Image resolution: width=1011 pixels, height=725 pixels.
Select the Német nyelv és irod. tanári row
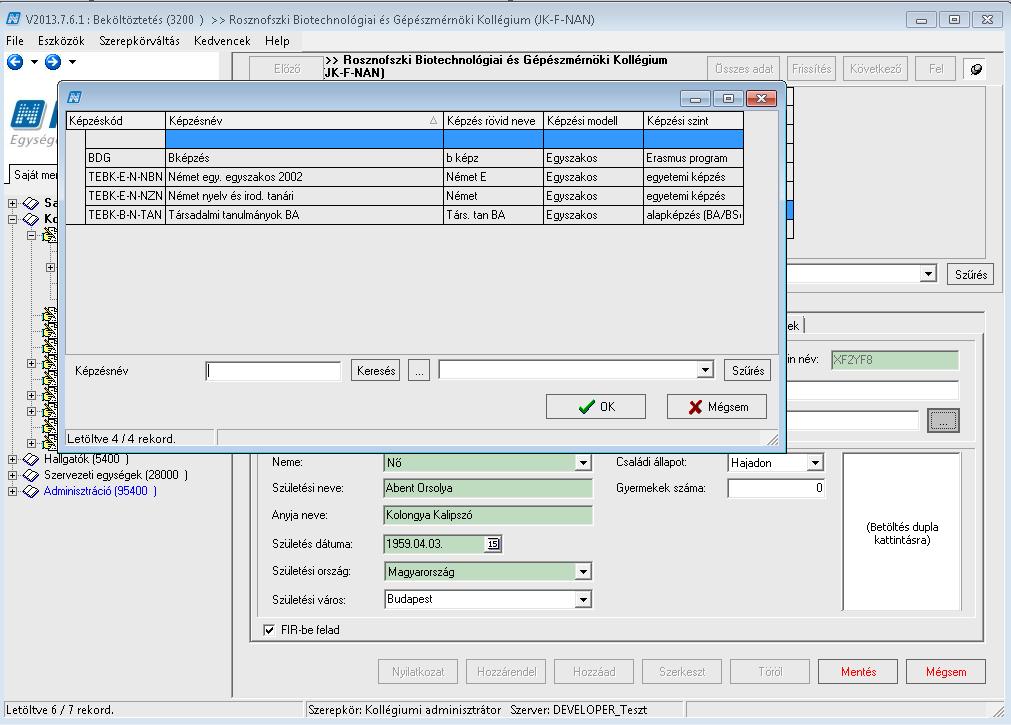(415, 196)
